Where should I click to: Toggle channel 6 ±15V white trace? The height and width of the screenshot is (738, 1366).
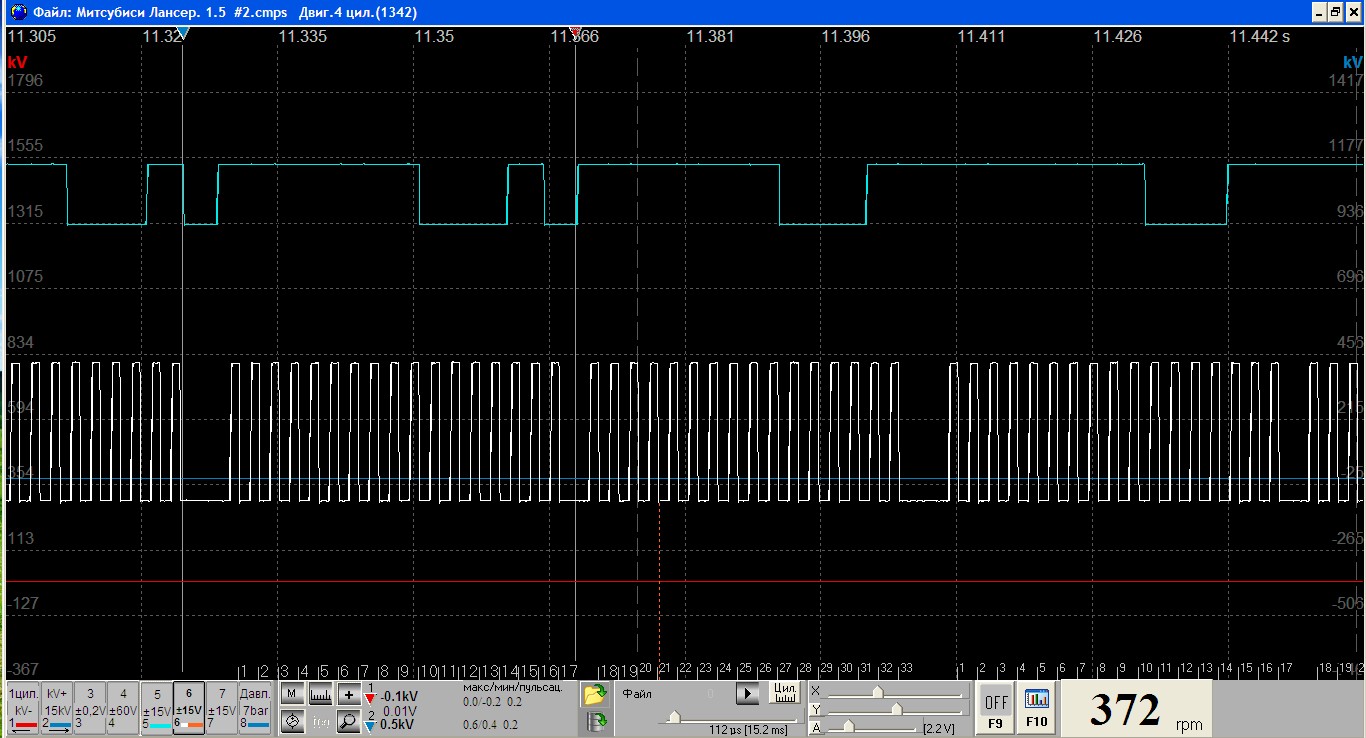click(x=189, y=707)
